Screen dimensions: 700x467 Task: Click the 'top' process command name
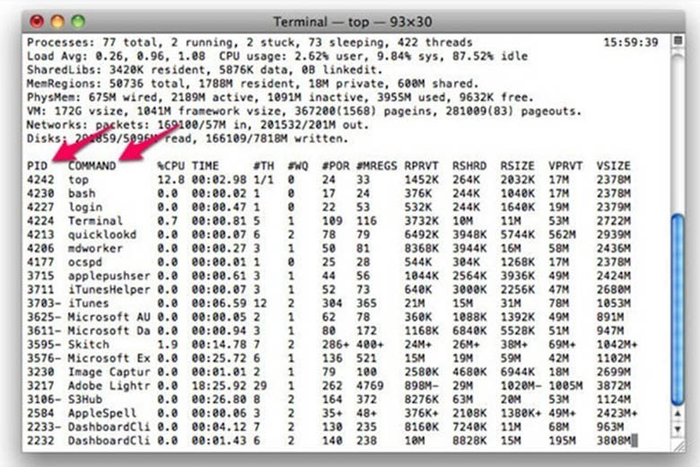pyautogui.click(x=78, y=179)
